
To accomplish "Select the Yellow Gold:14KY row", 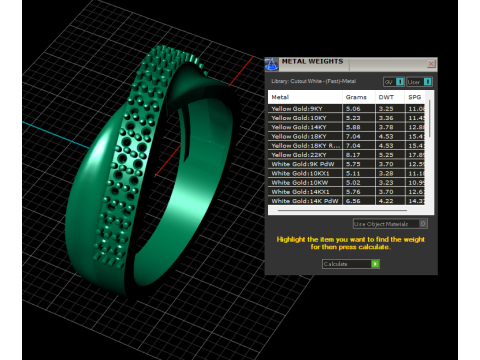I will click(346, 127).
